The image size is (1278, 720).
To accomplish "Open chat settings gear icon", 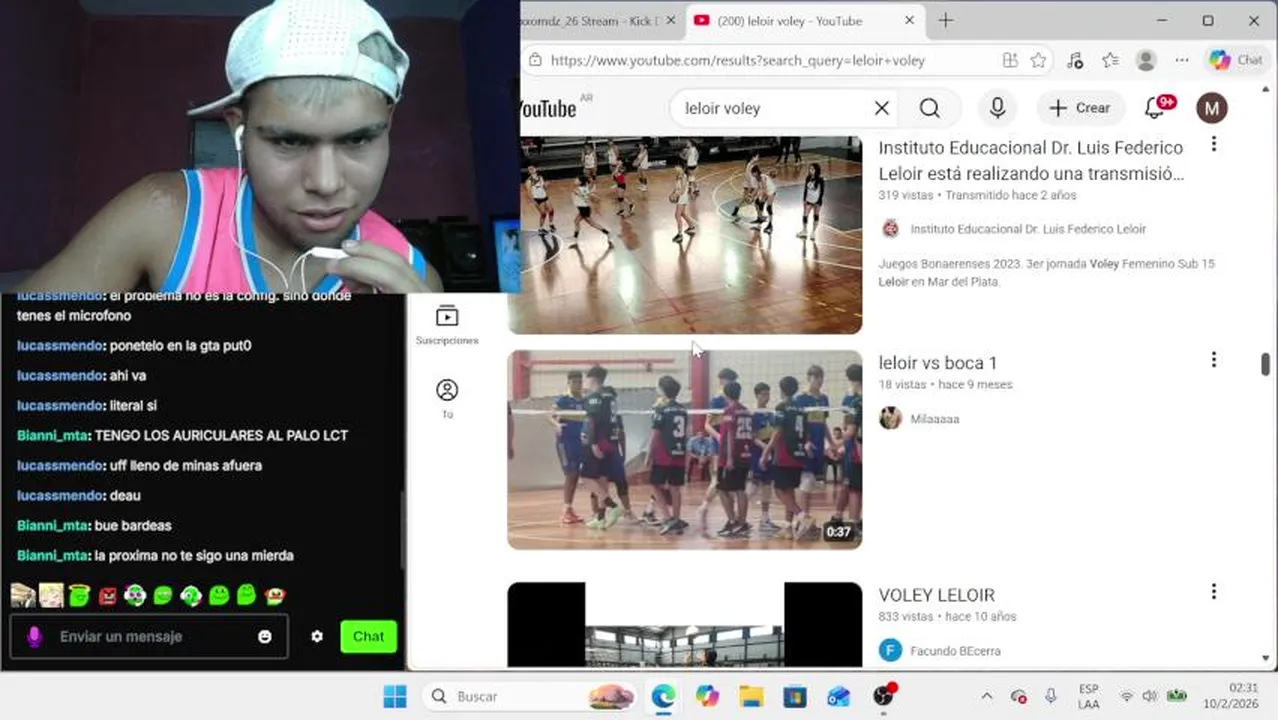I will pyautogui.click(x=317, y=636).
